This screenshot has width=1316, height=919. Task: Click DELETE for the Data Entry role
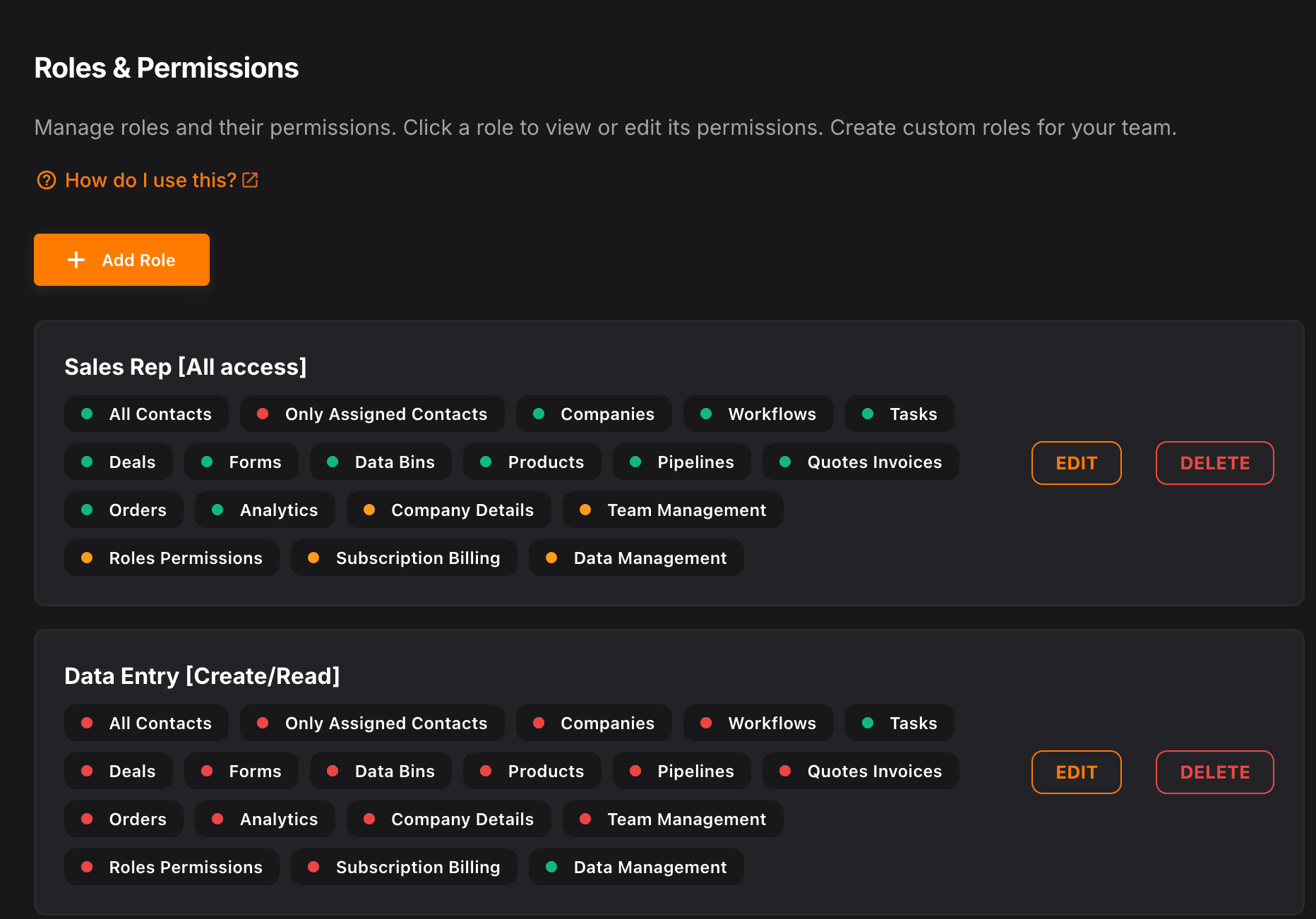click(1214, 771)
